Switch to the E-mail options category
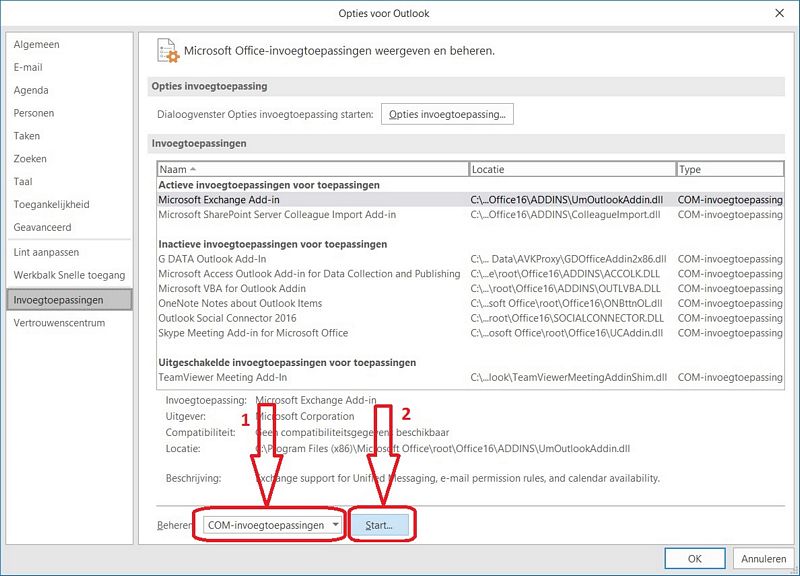Screen dimensions: 800x576 pos(28,67)
